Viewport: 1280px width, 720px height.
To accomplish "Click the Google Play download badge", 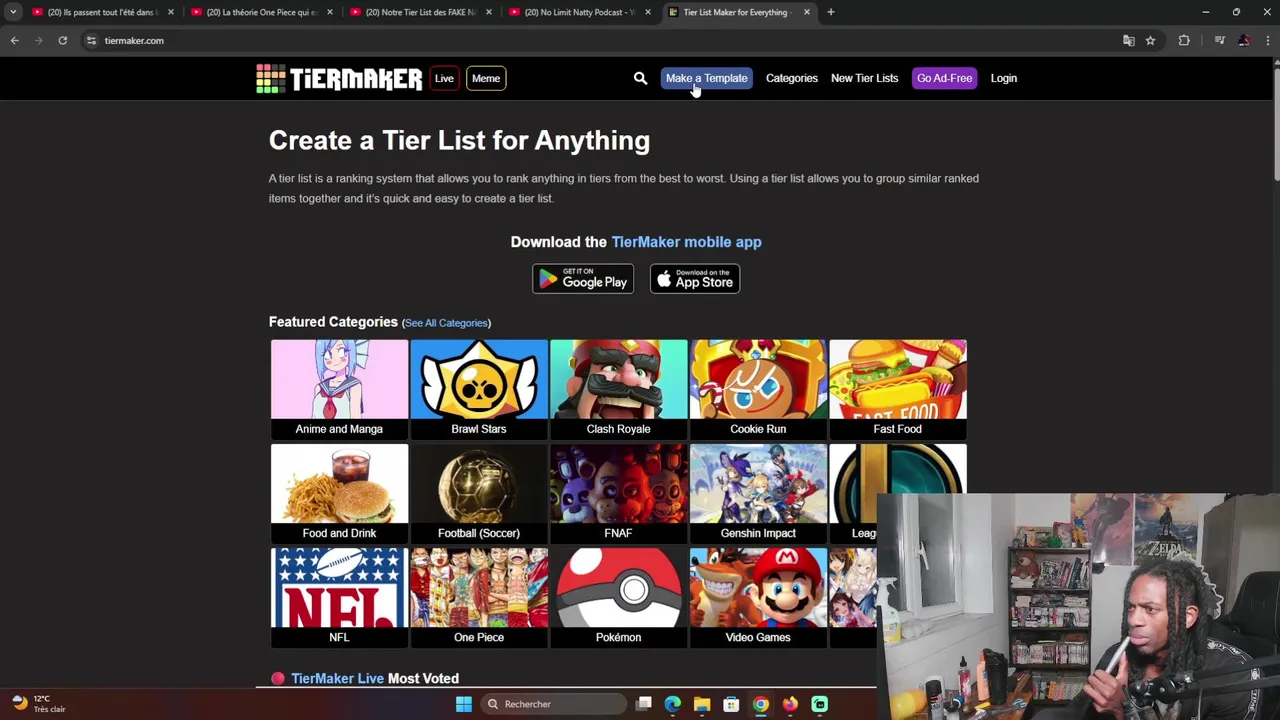I will tap(583, 279).
